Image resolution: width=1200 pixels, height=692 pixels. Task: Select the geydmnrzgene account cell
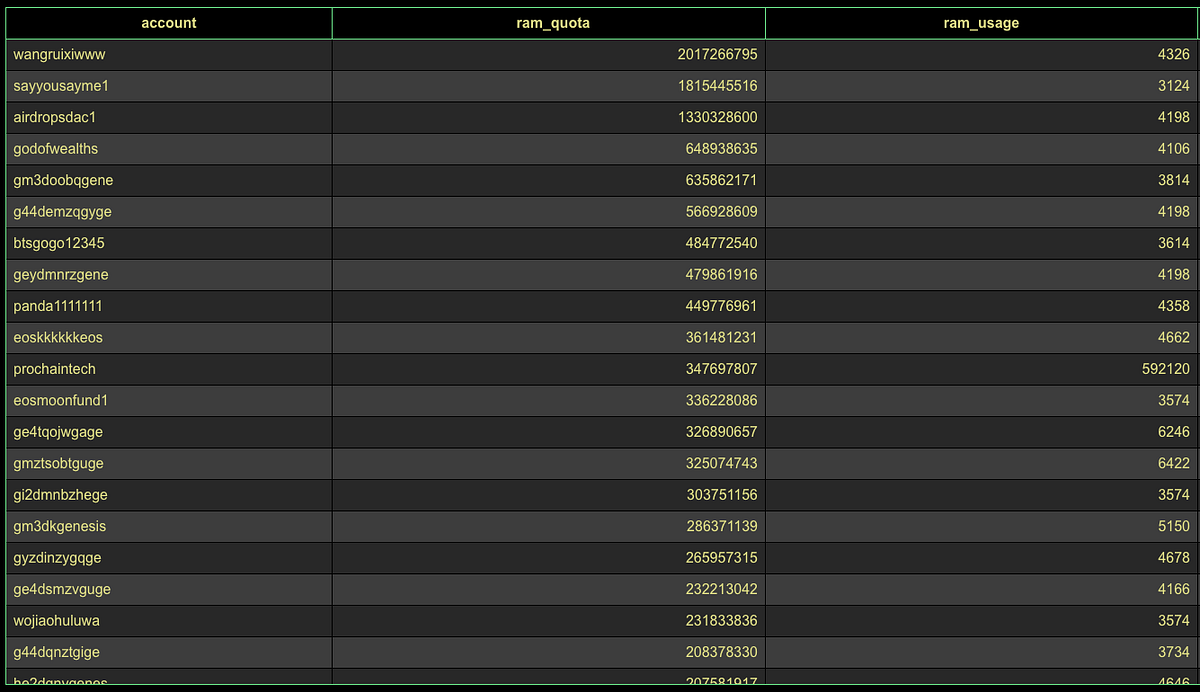pyautogui.click(x=169, y=275)
